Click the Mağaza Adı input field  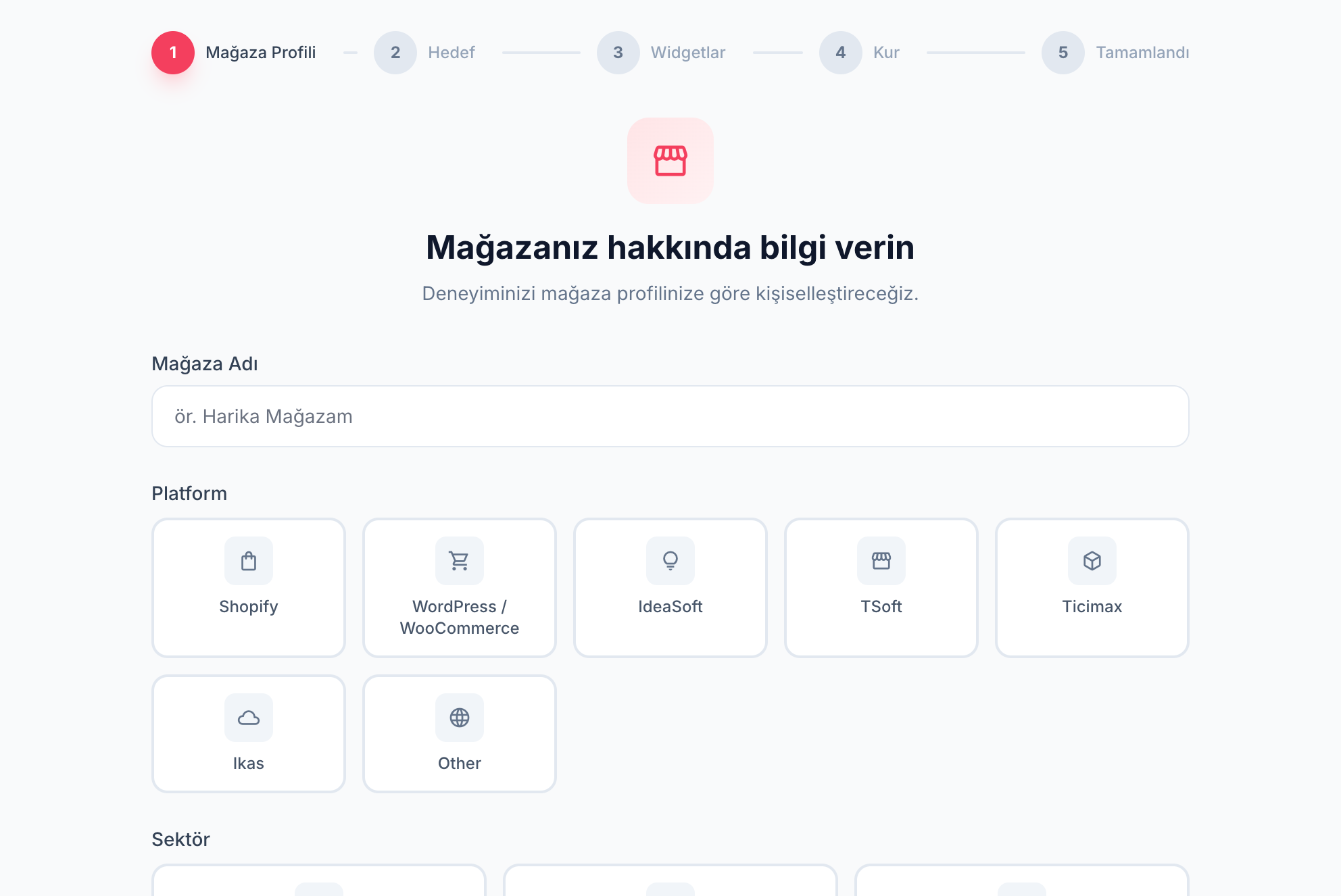coord(670,416)
